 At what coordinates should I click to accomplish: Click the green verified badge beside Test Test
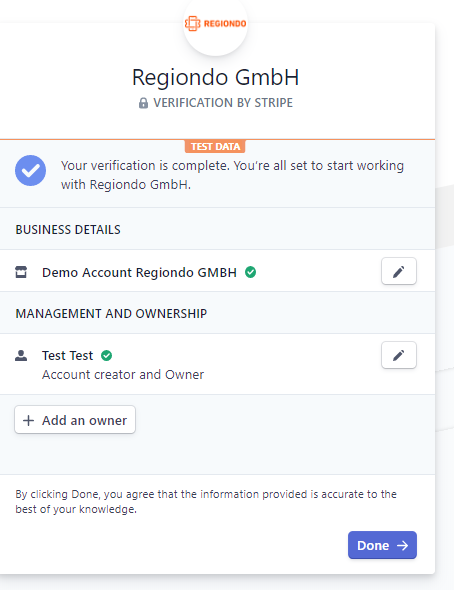point(106,355)
